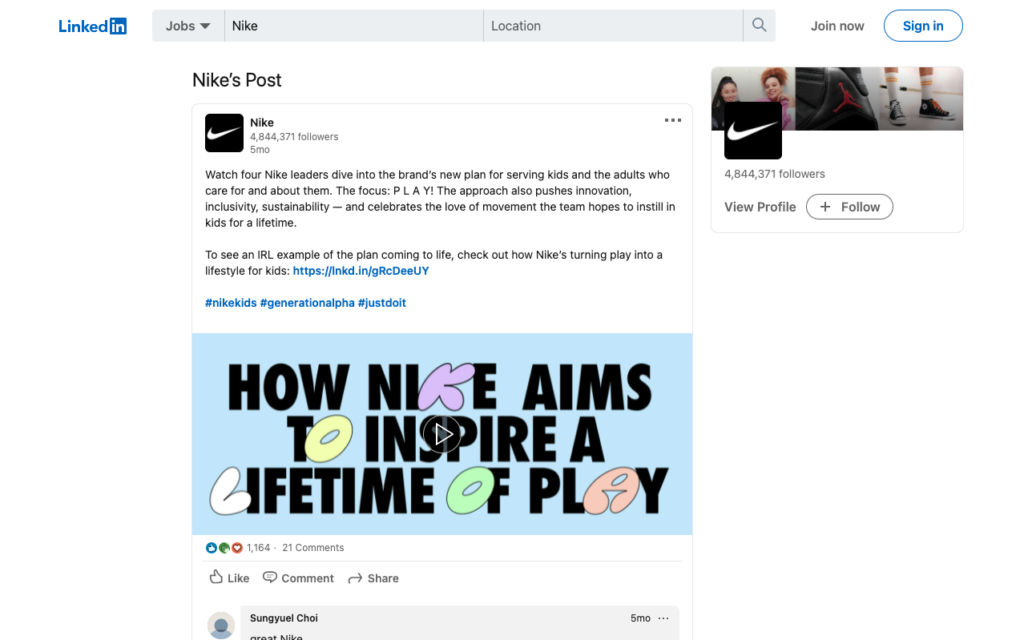Image resolution: width=1024 pixels, height=640 pixels.
Task: Open the LinkedIn logo home link
Action: coord(92,26)
